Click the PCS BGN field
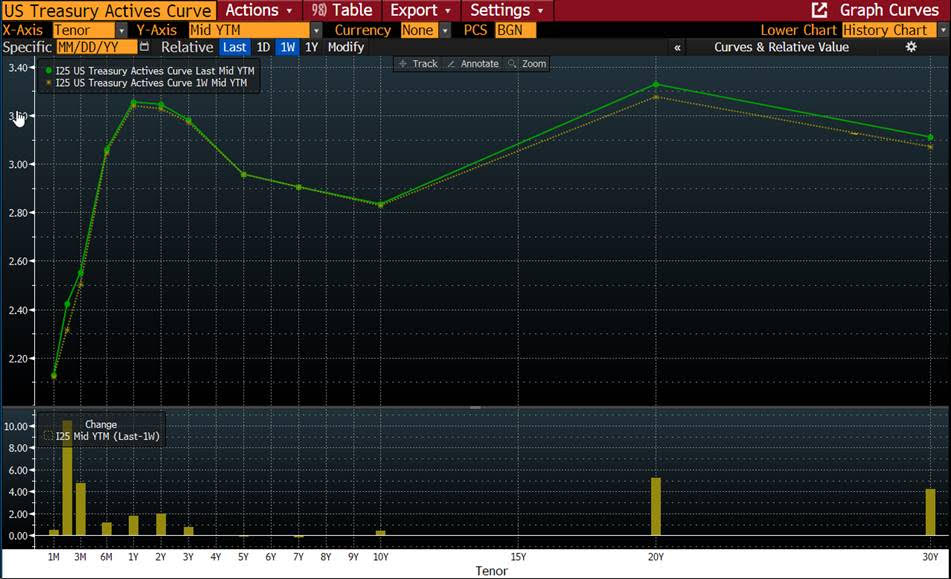This screenshot has height=579, width=951. pos(515,30)
